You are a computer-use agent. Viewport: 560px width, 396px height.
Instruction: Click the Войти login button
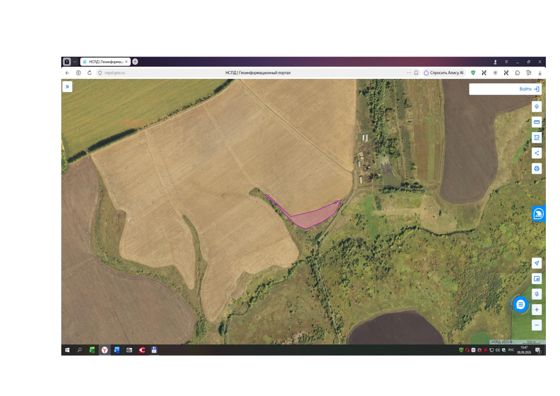point(529,89)
